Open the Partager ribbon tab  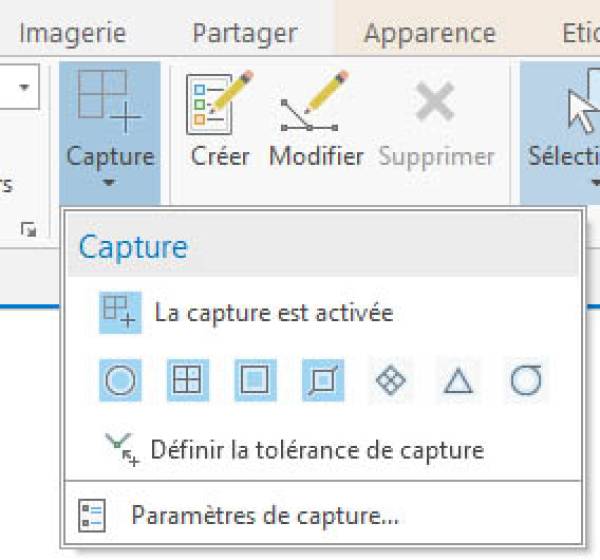pyautogui.click(x=245, y=33)
